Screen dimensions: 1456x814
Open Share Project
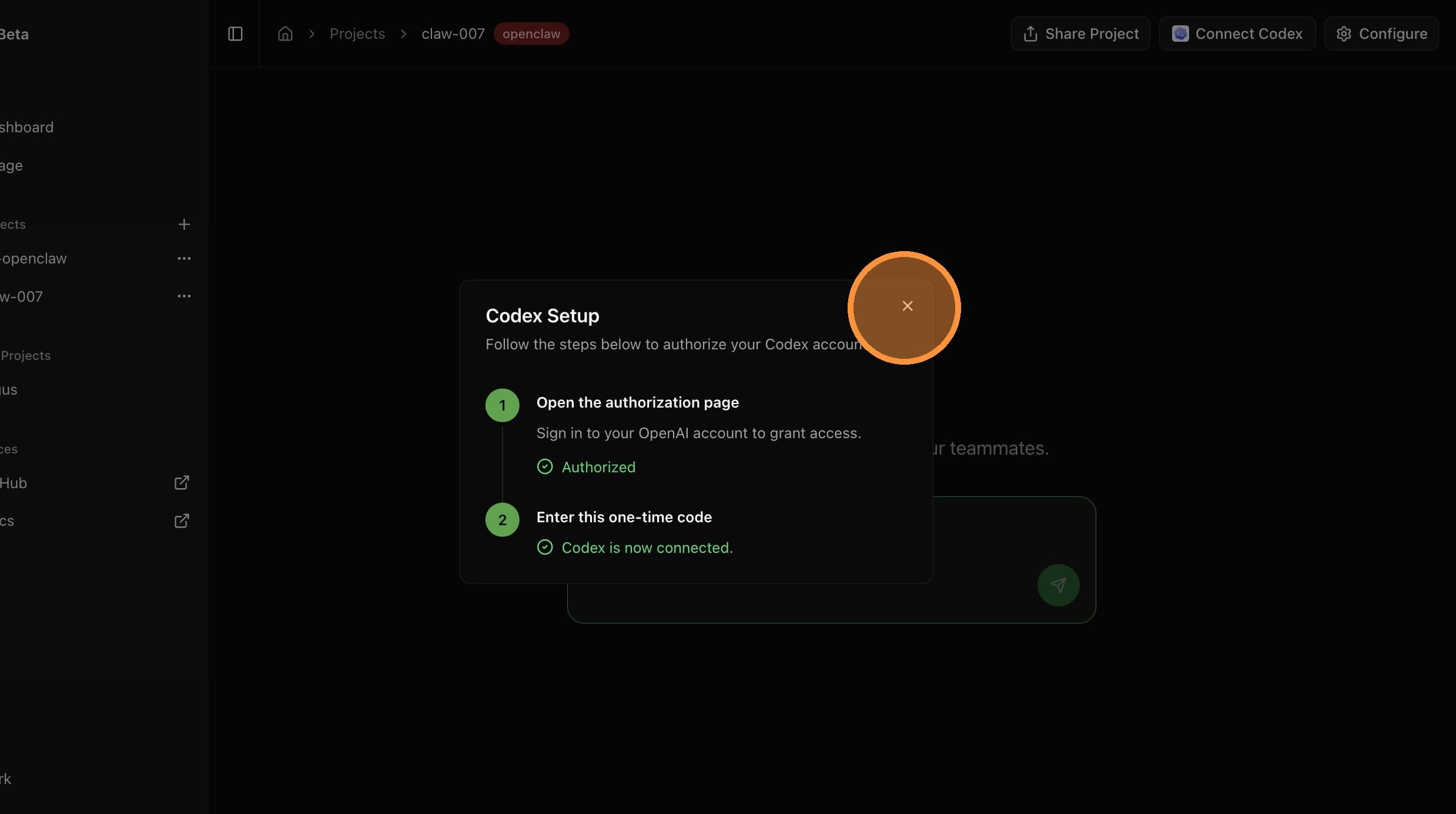1080,34
